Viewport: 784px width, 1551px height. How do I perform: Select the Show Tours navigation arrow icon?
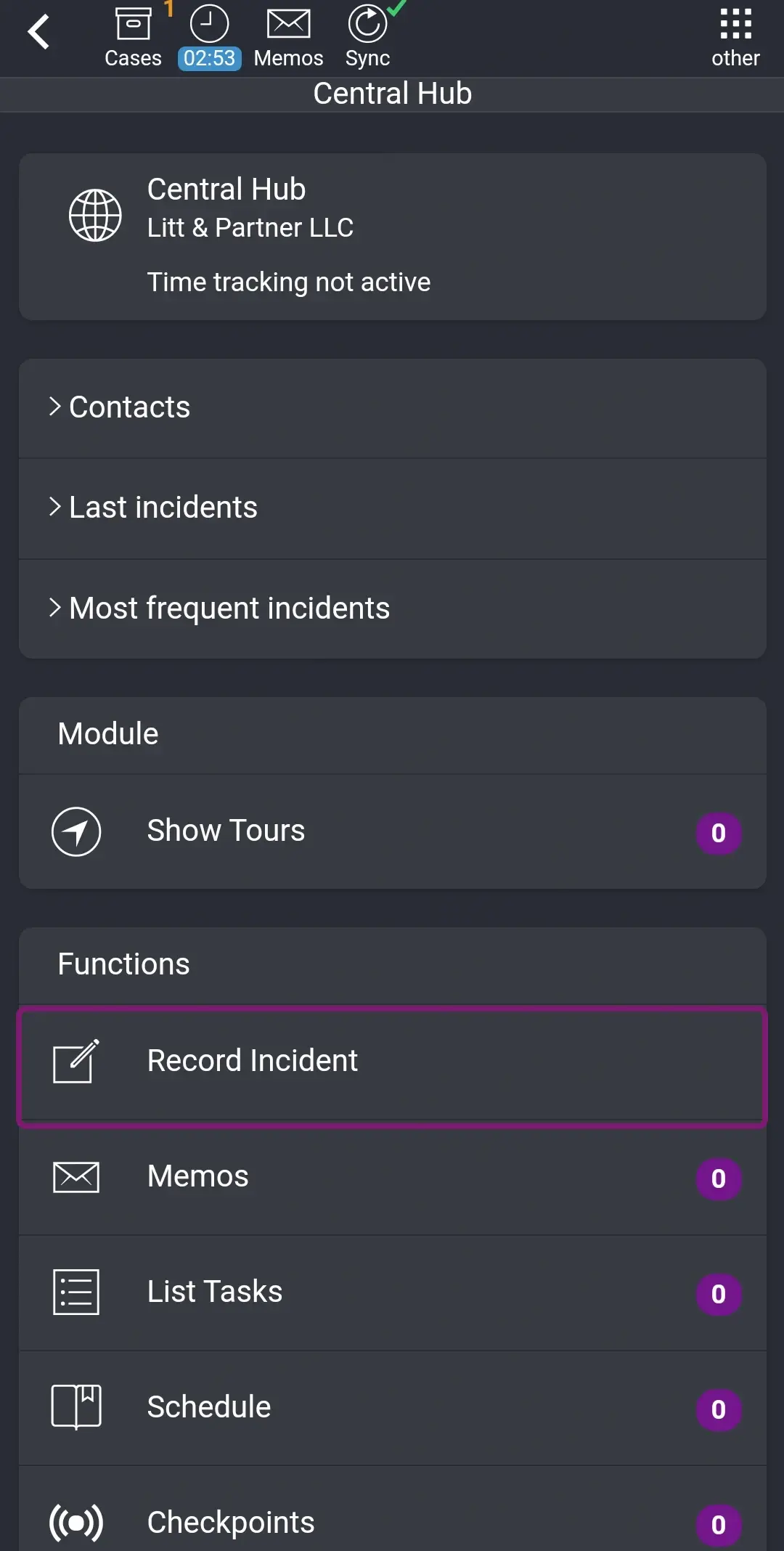[76, 831]
